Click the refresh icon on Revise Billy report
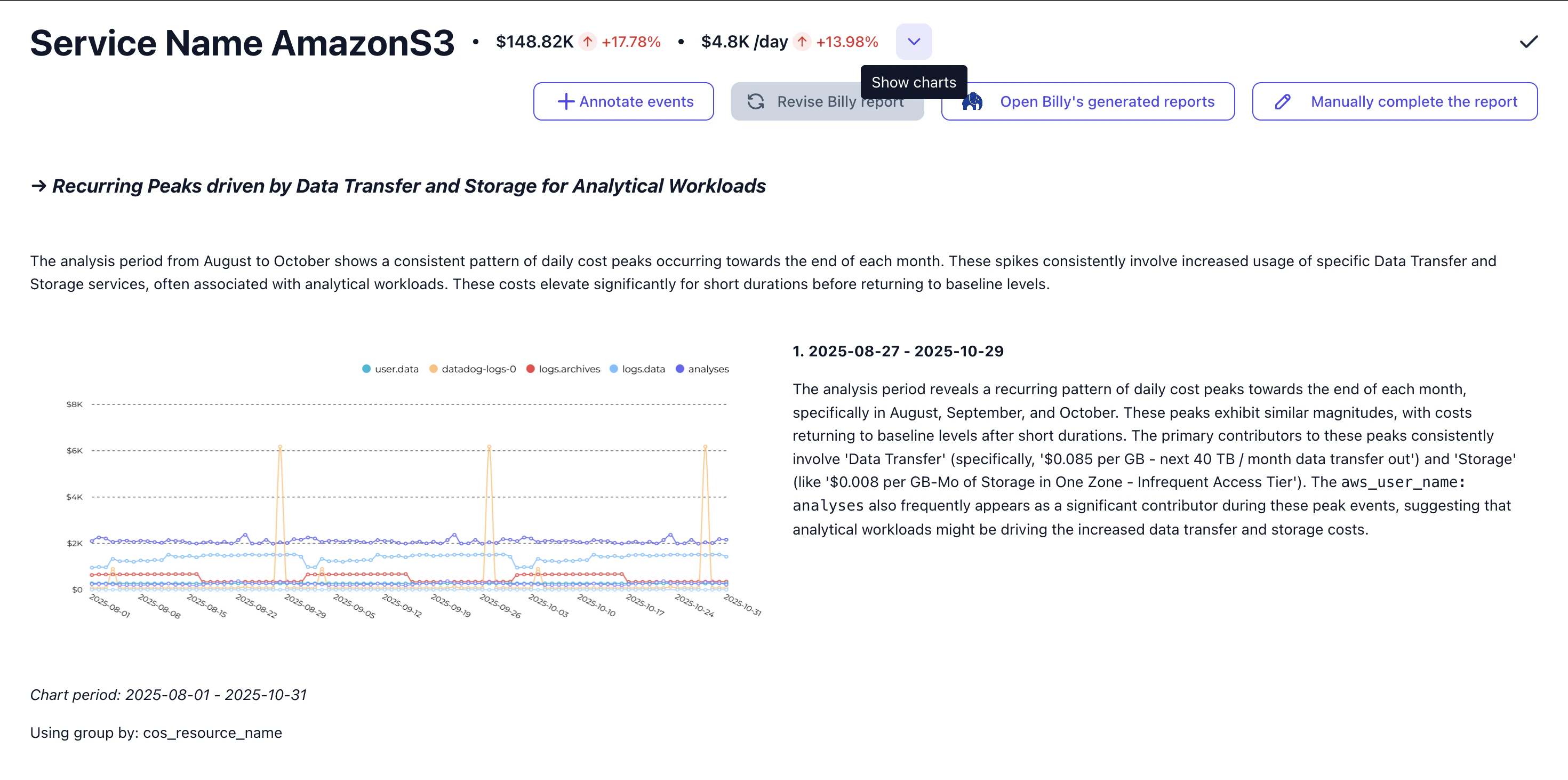 755,101
